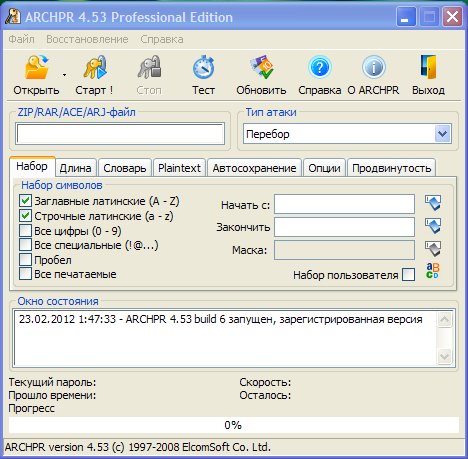Click the icon beside Начать с field
The image size is (468, 459).
433,203
